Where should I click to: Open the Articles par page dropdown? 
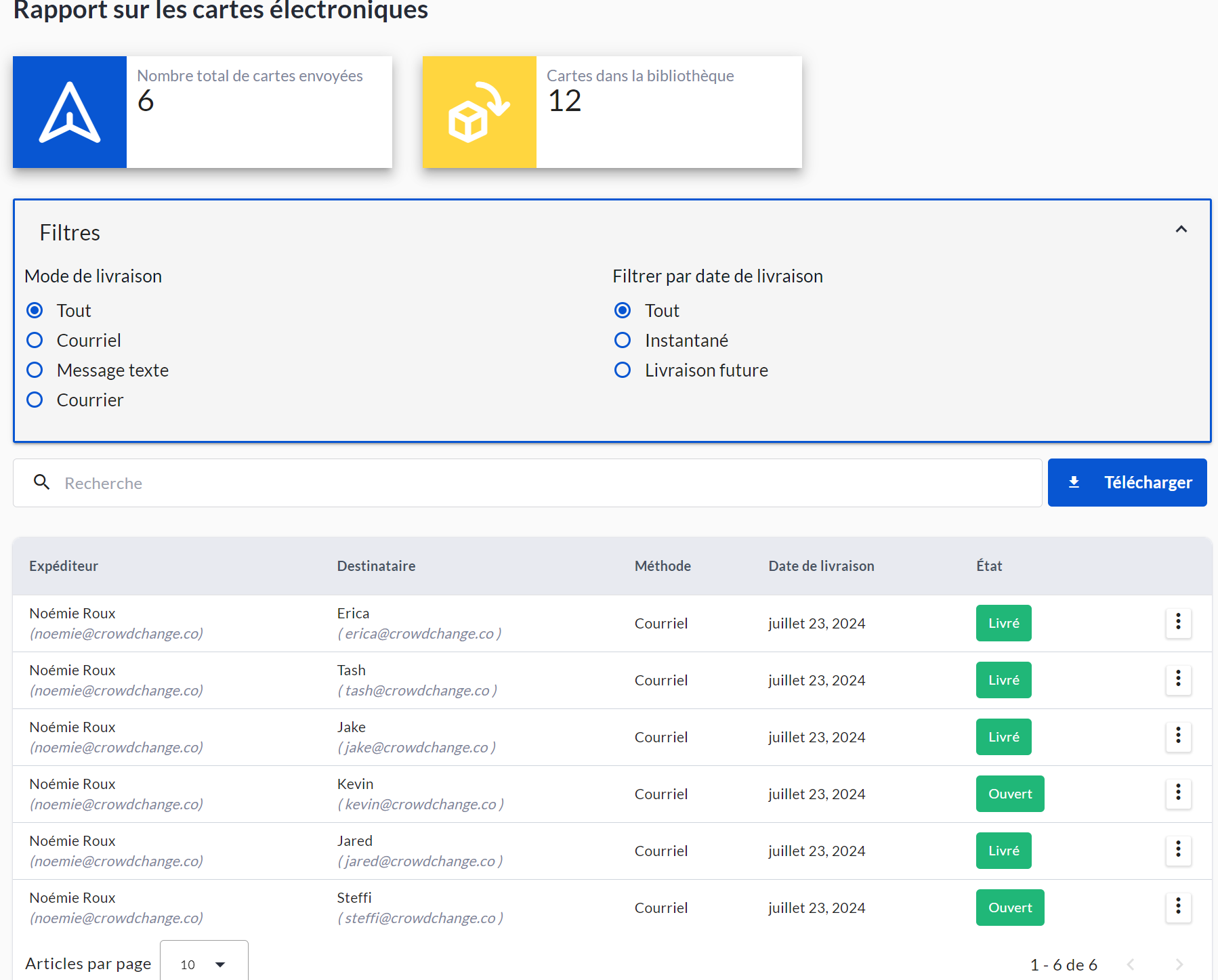[204, 964]
